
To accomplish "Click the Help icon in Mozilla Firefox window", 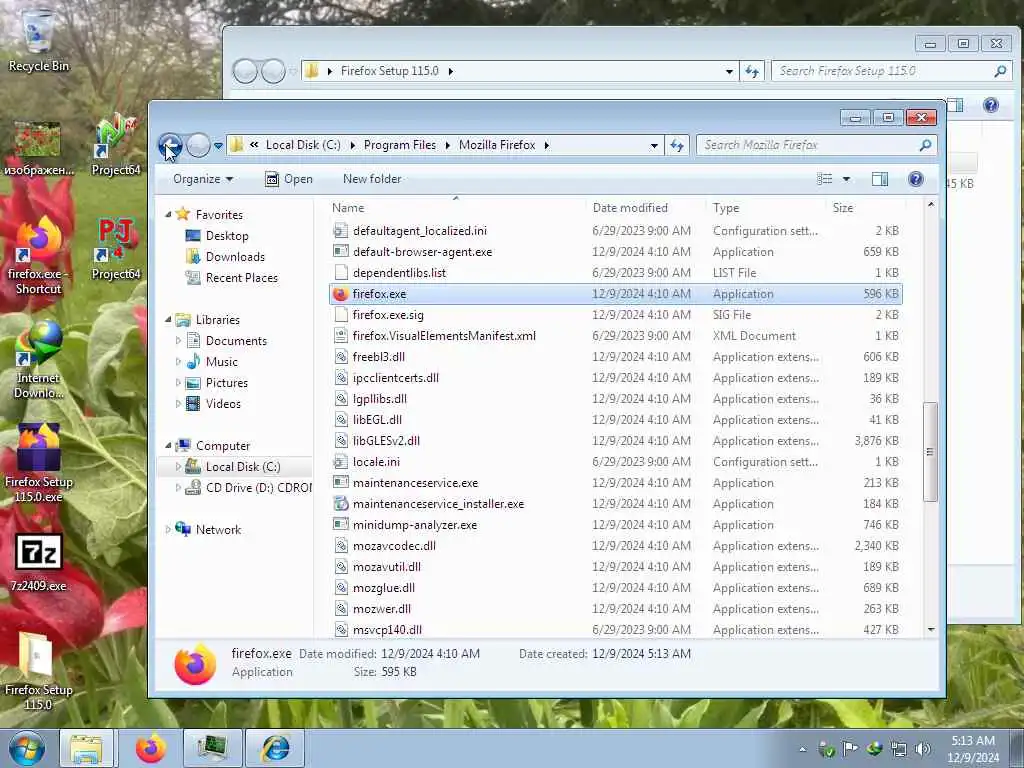I will pos(916,179).
